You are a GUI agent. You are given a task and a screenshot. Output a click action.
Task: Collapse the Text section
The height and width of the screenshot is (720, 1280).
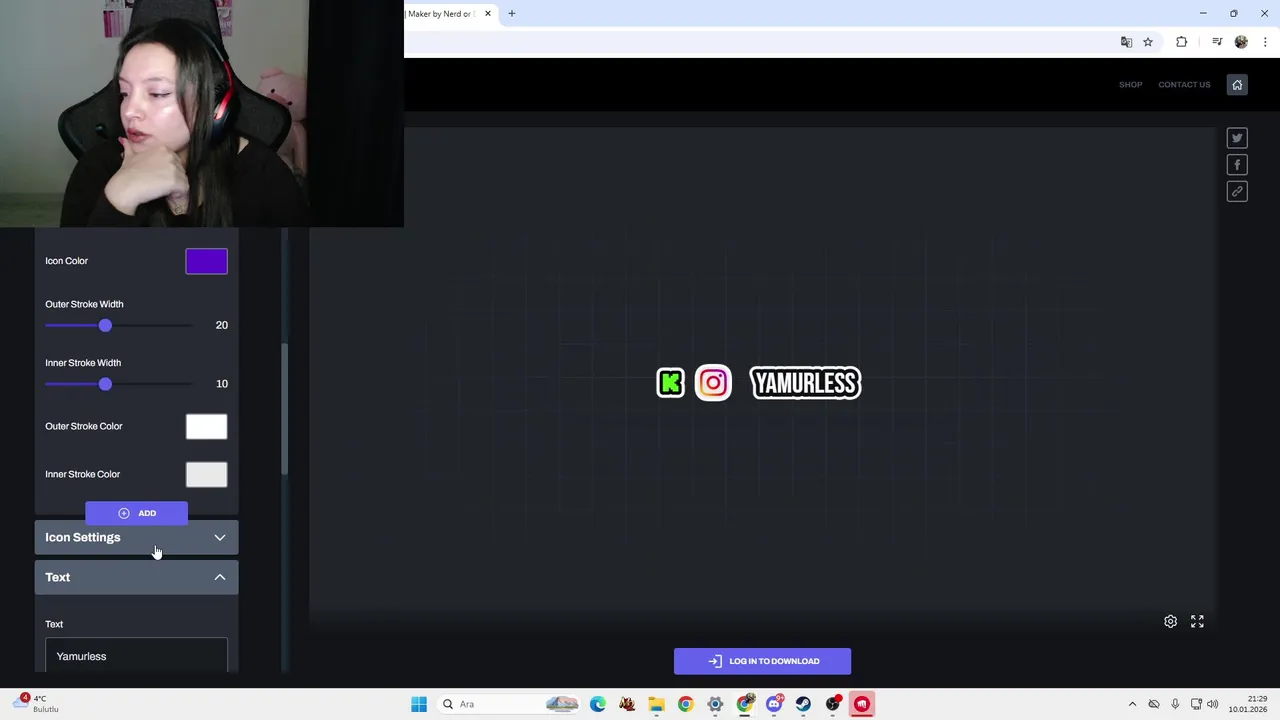click(136, 577)
